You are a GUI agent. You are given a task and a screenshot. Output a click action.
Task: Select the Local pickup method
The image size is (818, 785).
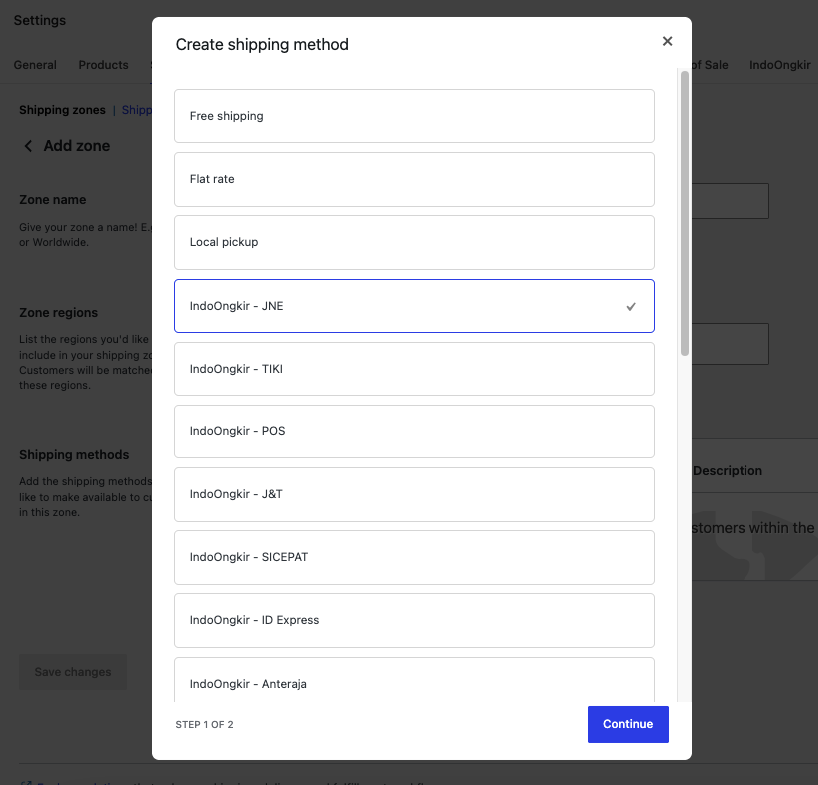coord(414,242)
